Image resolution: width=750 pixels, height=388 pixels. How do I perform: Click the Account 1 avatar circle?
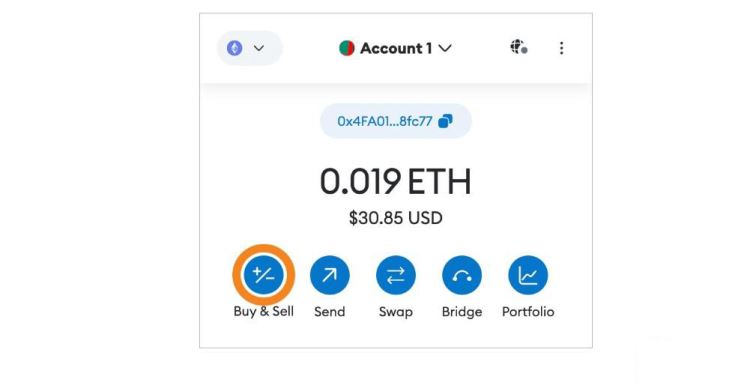347,48
